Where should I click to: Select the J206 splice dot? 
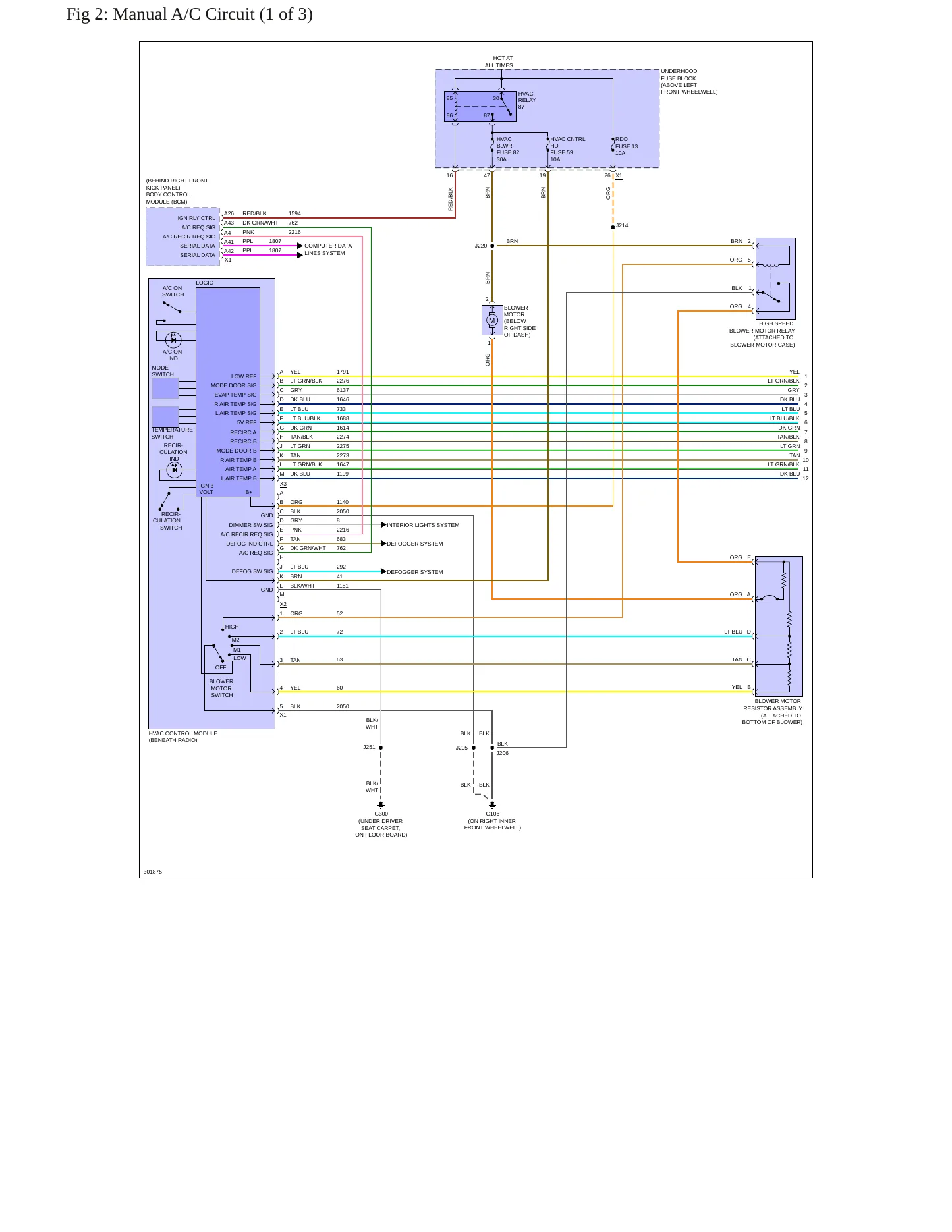pos(492,748)
